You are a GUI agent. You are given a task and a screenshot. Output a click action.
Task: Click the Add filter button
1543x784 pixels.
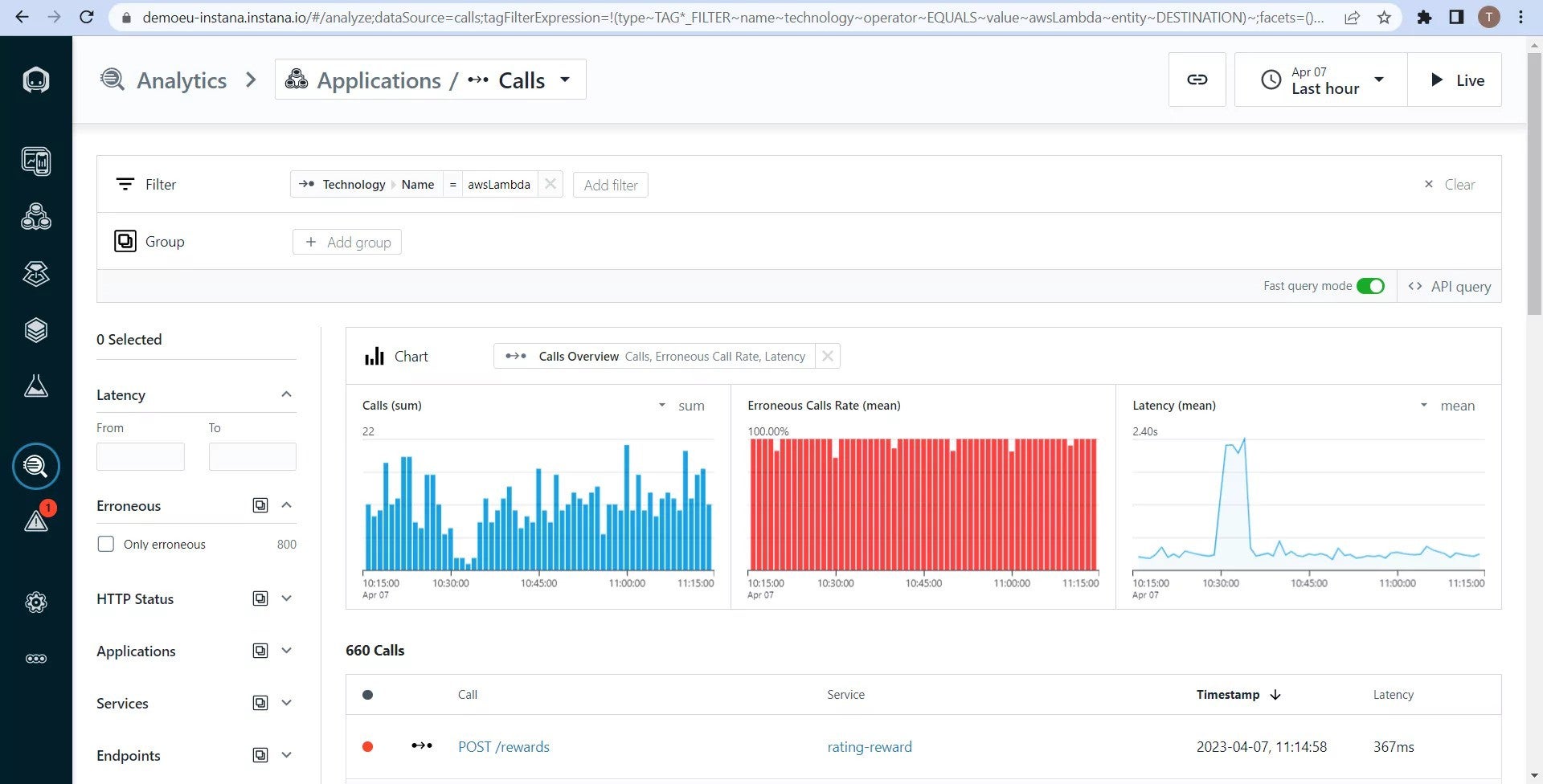click(x=611, y=185)
